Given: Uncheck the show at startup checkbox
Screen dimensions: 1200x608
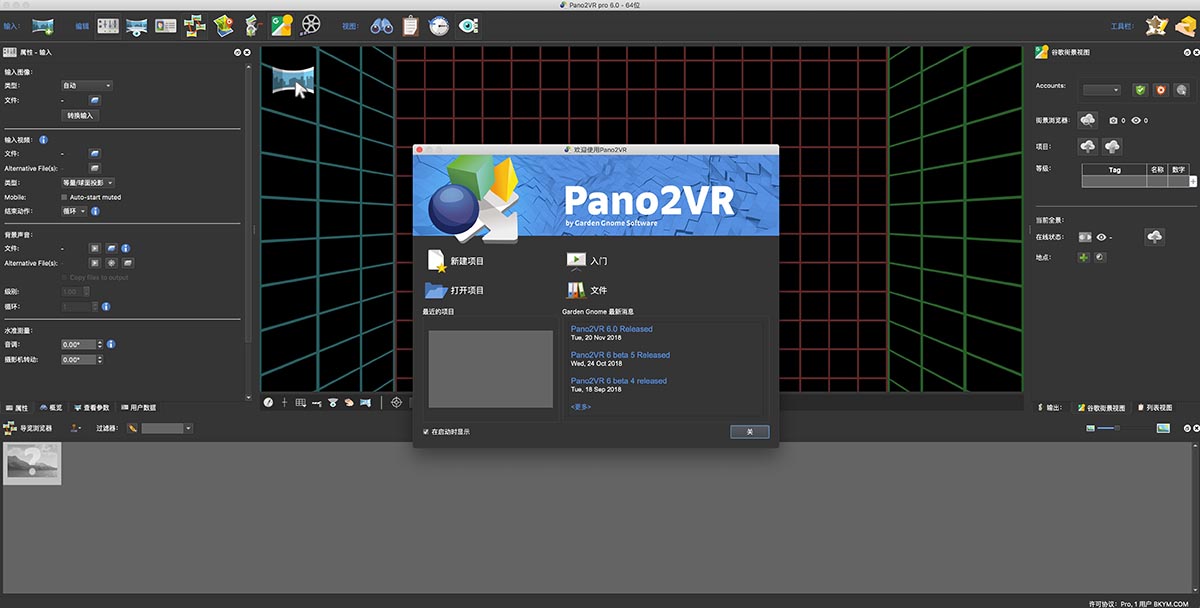Looking at the screenshot, I should 425,432.
